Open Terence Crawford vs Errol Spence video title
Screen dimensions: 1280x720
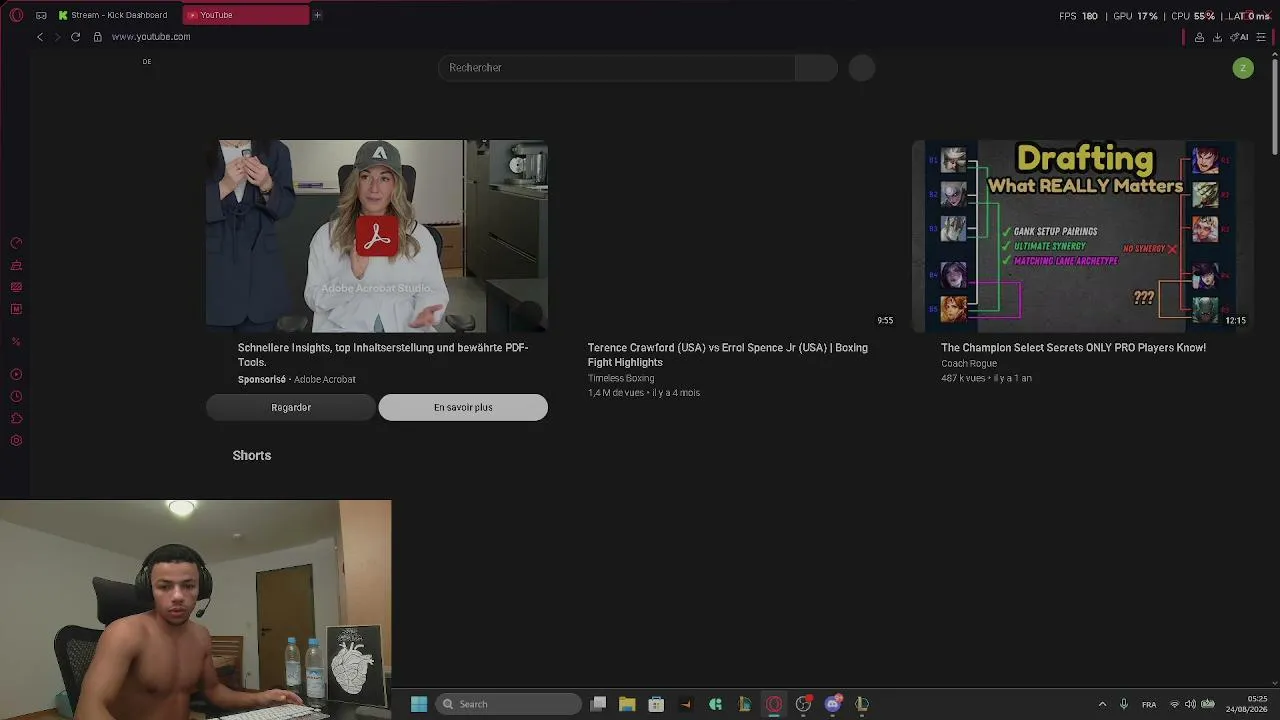pos(728,355)
